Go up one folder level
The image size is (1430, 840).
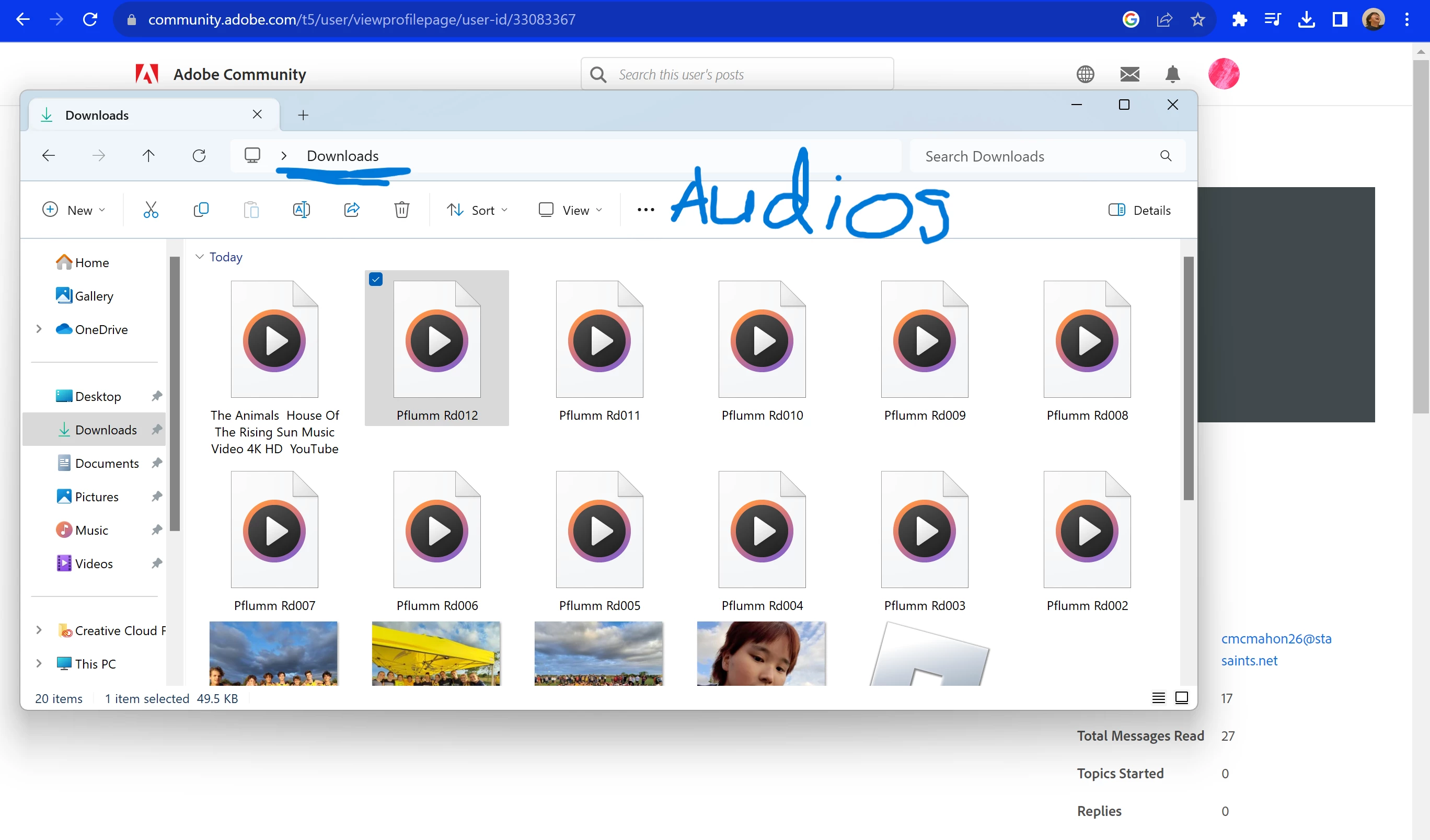tap(148, 156)
